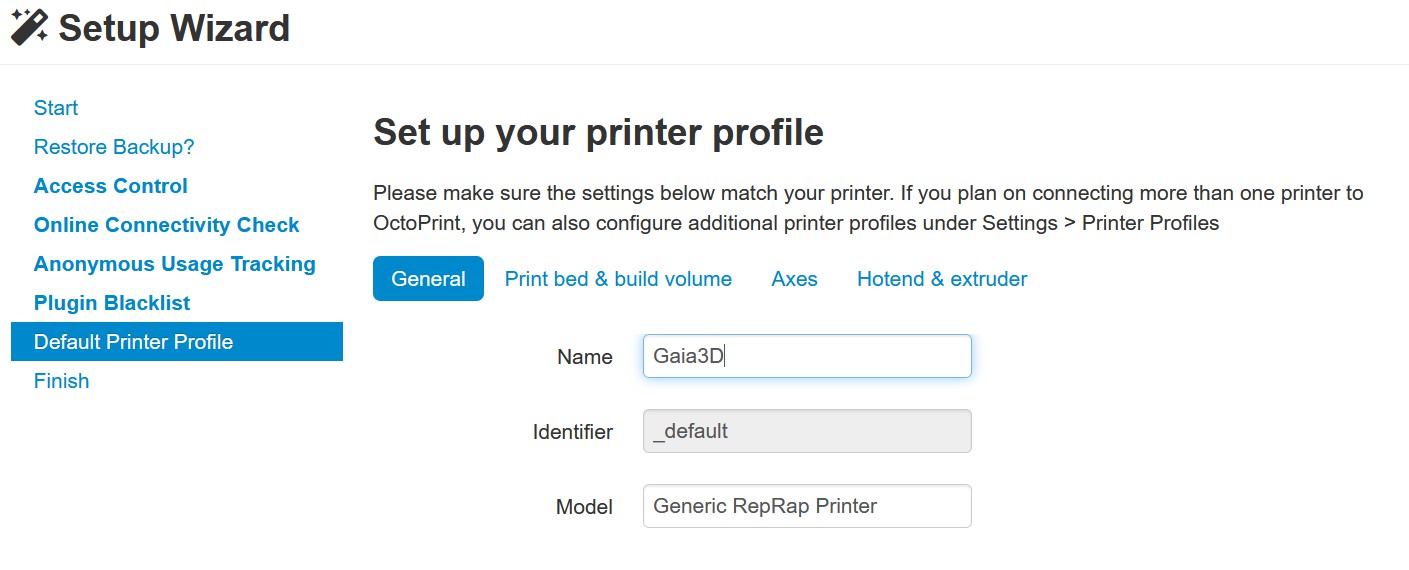Open the Hotend & extruder tab
The width and height of the screenshot is (1409, 570).
[x=942, y=279]
